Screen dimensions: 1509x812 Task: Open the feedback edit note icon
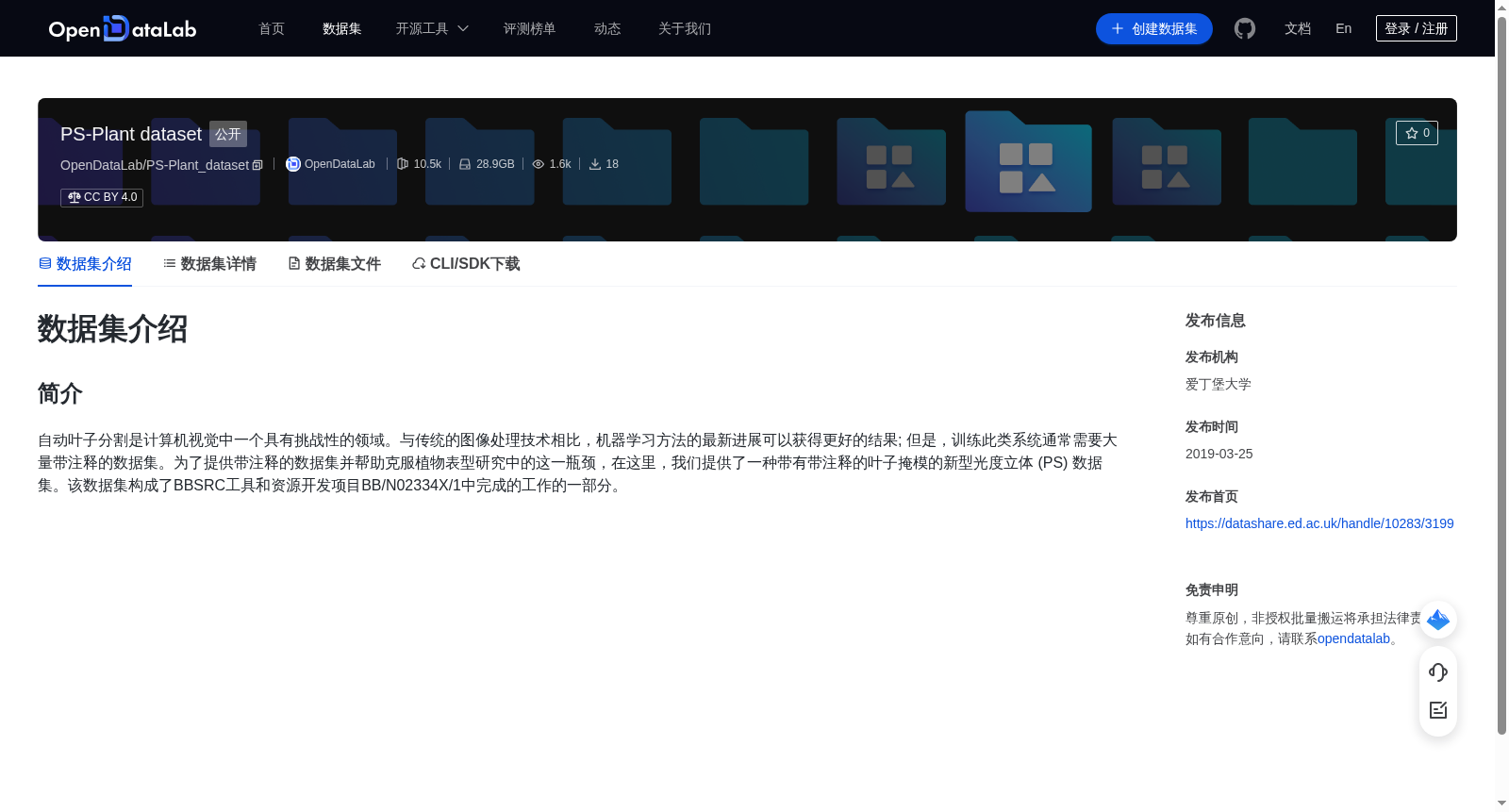coord(1438,710)
